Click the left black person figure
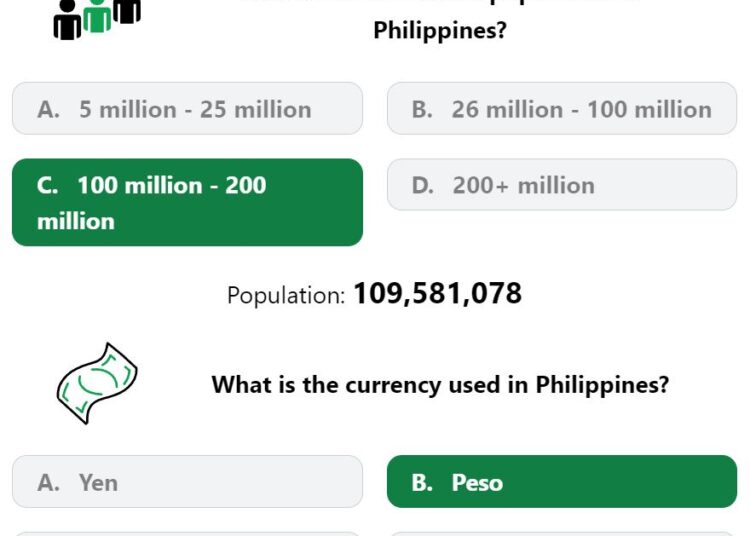Viewport: 750px width, 536px height. click(67, 20)
